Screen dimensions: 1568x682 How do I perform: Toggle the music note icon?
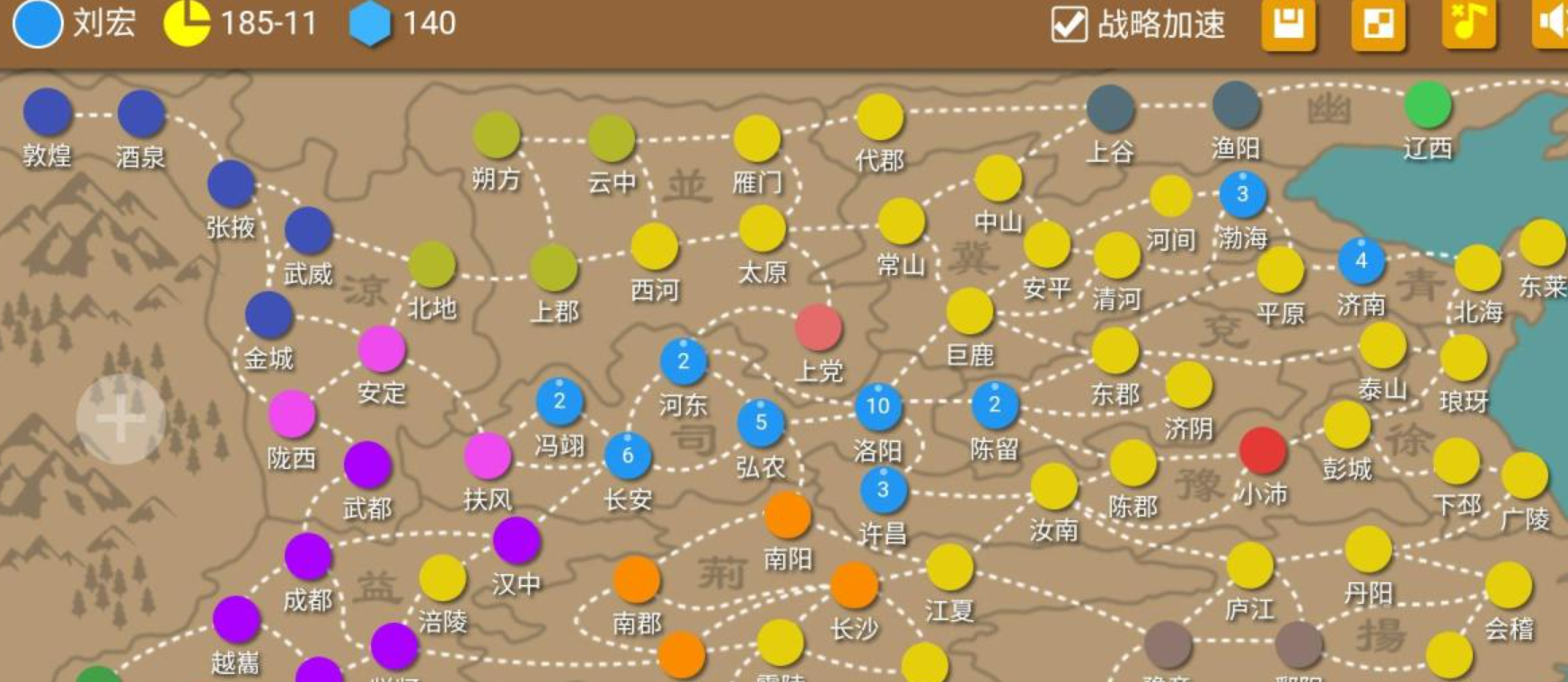coord(1469,22)
